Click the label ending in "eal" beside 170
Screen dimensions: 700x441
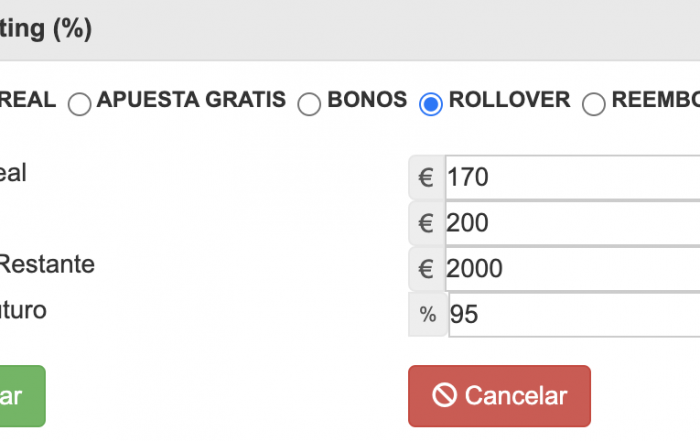(13, 173)
